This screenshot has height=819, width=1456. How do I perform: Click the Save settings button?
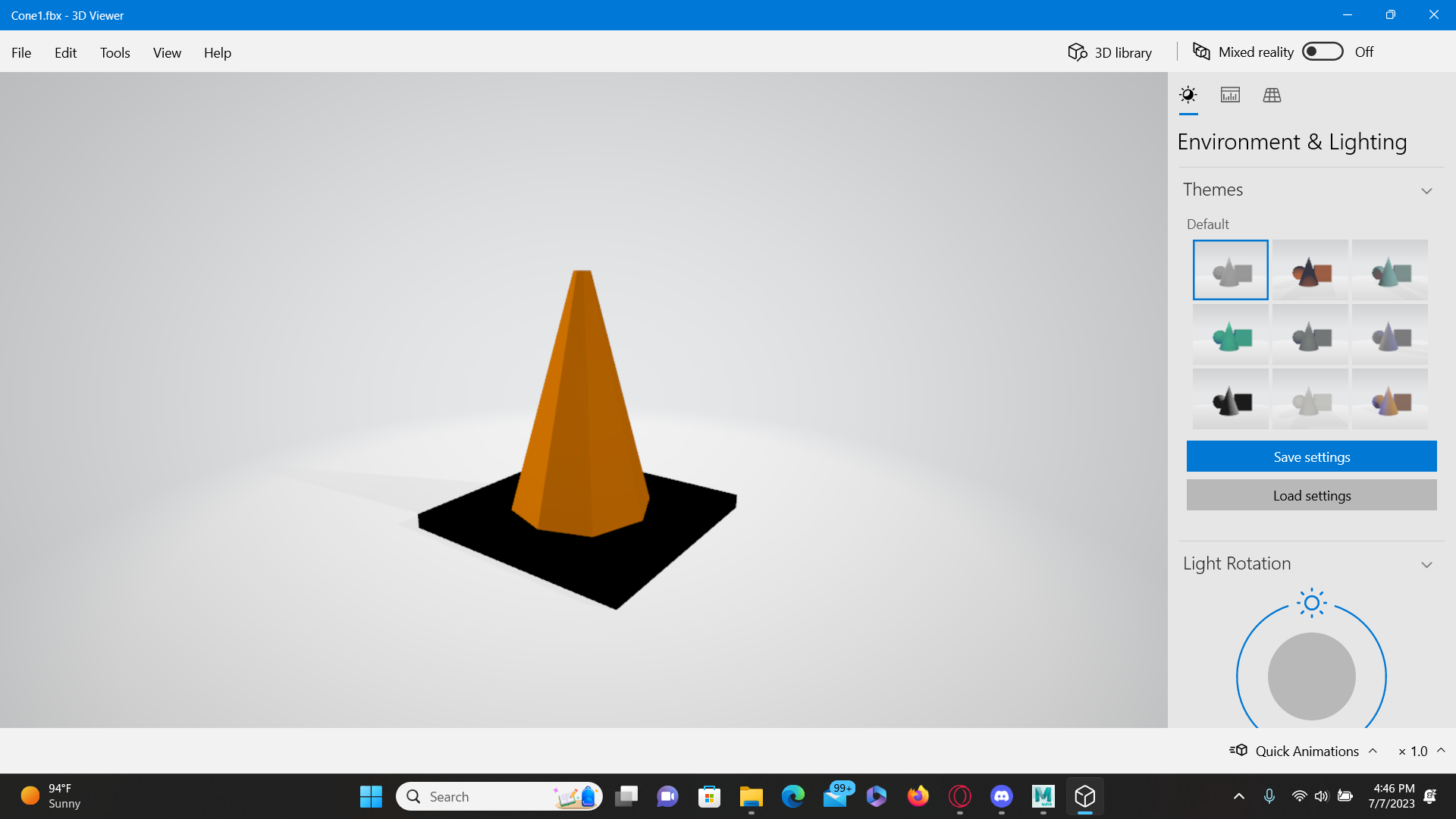click(x=1311, y=457)
